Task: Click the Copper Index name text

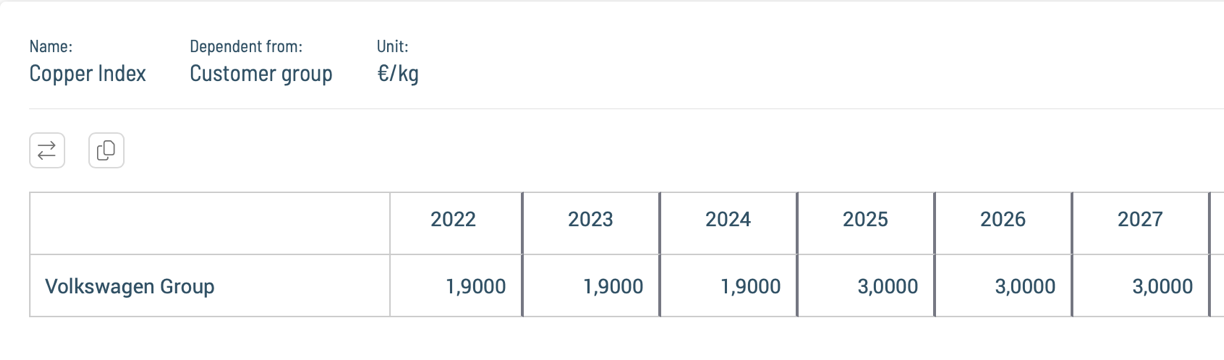Action: coord(88,74)
